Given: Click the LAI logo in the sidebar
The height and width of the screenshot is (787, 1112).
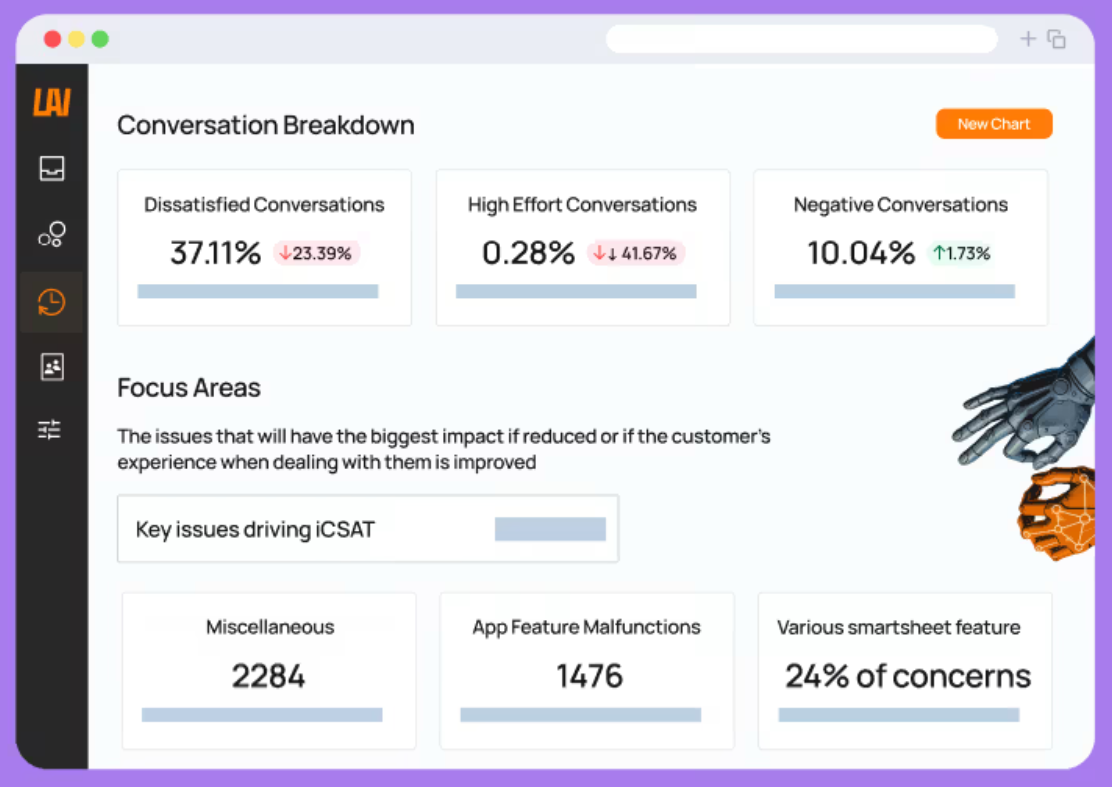Looking at the screenshot, I should pyautogui.click(x=52, y=102).
